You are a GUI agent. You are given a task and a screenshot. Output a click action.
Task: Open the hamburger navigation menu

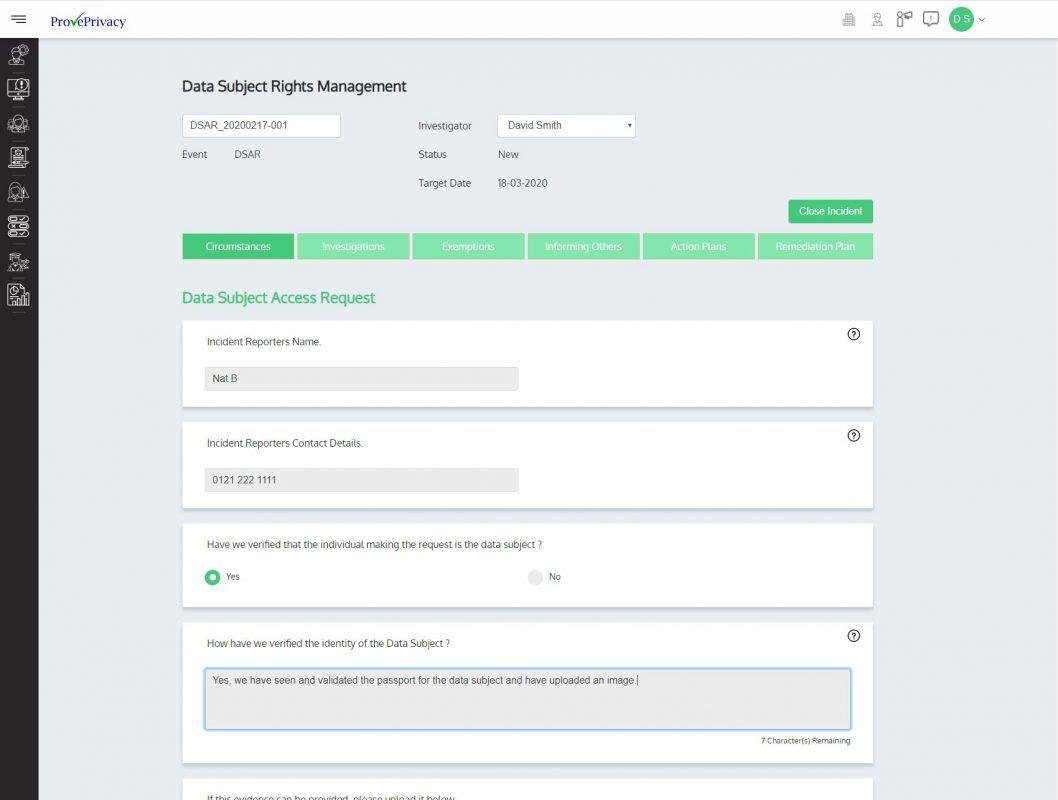pos(18,19)
